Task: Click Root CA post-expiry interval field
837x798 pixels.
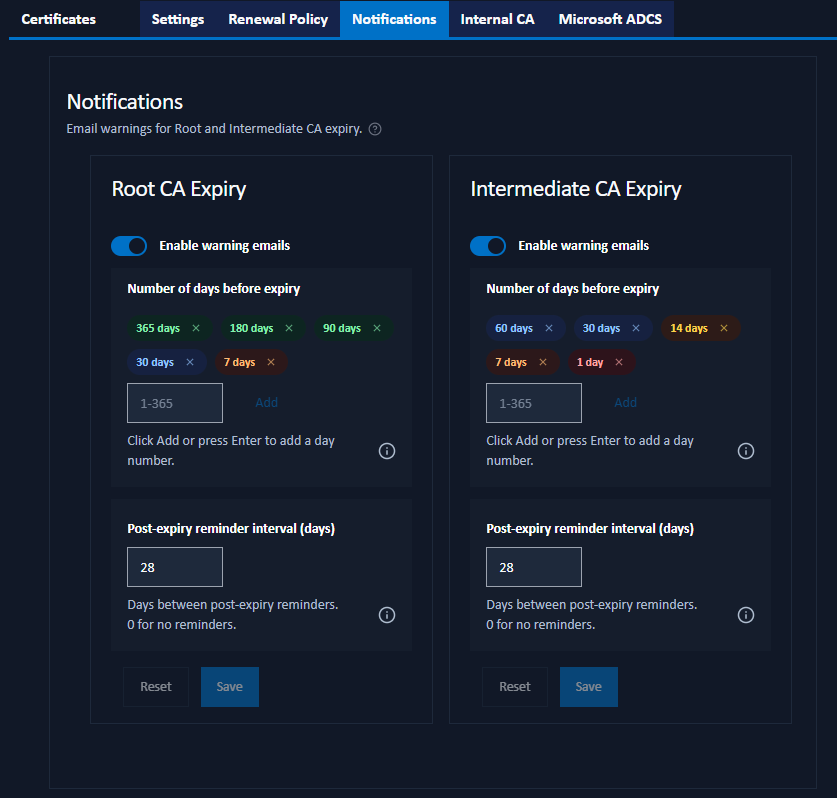Action: coord(175,567)
